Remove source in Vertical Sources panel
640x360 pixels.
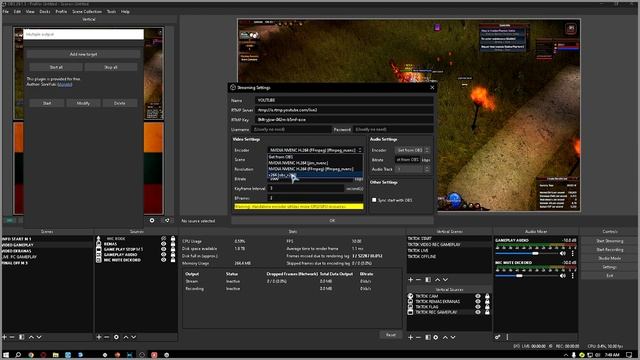(x=418, y=338)
